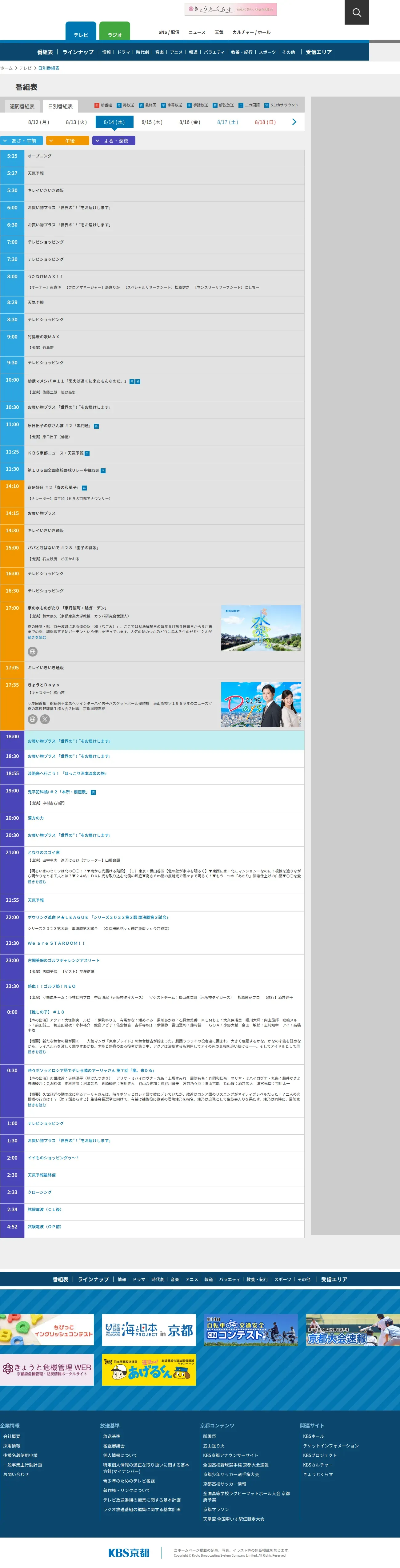Screen dimensions: 400x1568
Task: Select the 8/18 (日) date tab
Action: [x=265, y=122]
